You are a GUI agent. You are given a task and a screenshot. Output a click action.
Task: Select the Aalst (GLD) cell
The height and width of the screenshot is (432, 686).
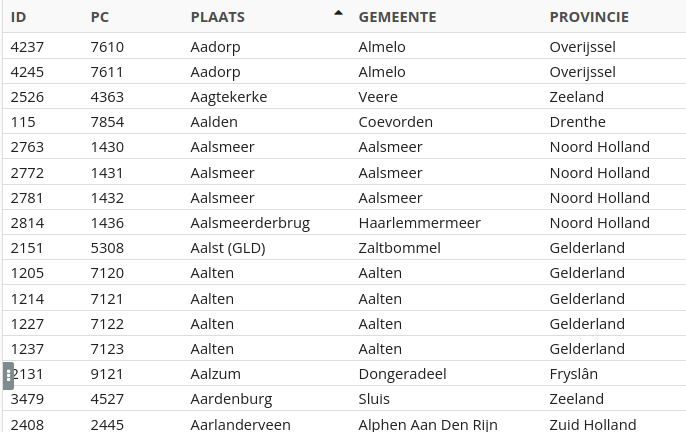click(x=228, y=248)
